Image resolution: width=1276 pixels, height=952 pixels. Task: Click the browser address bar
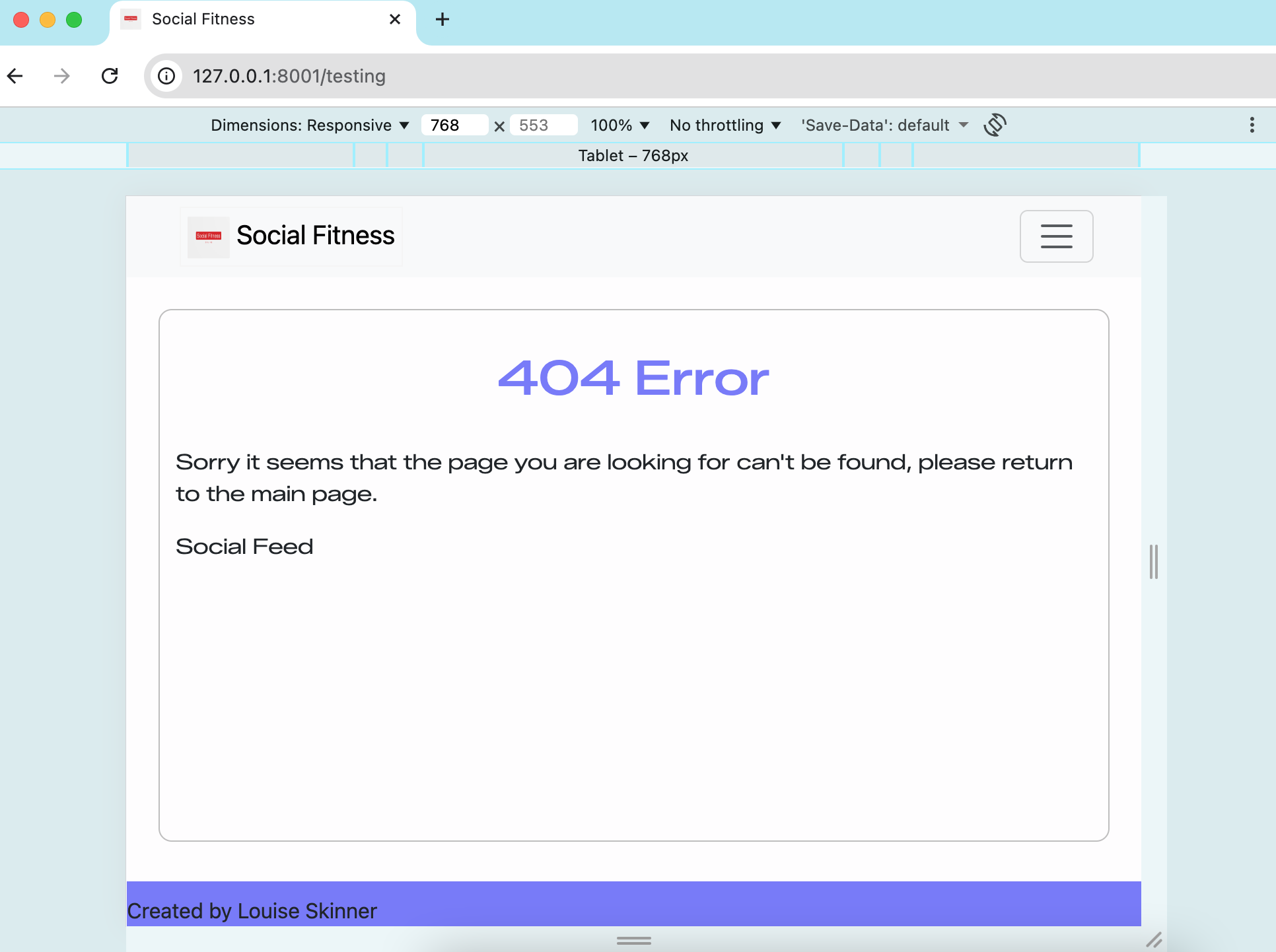[462, 76]
